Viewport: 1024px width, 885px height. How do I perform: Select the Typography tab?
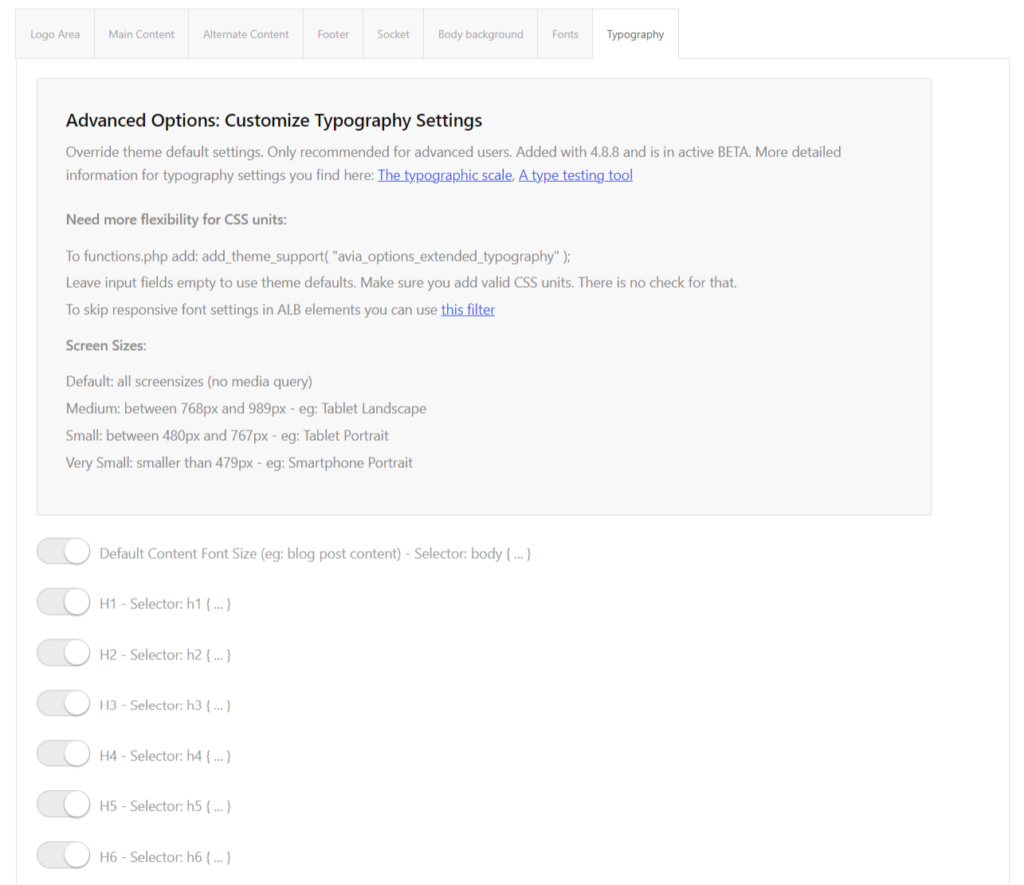click(x=635, y=34)
